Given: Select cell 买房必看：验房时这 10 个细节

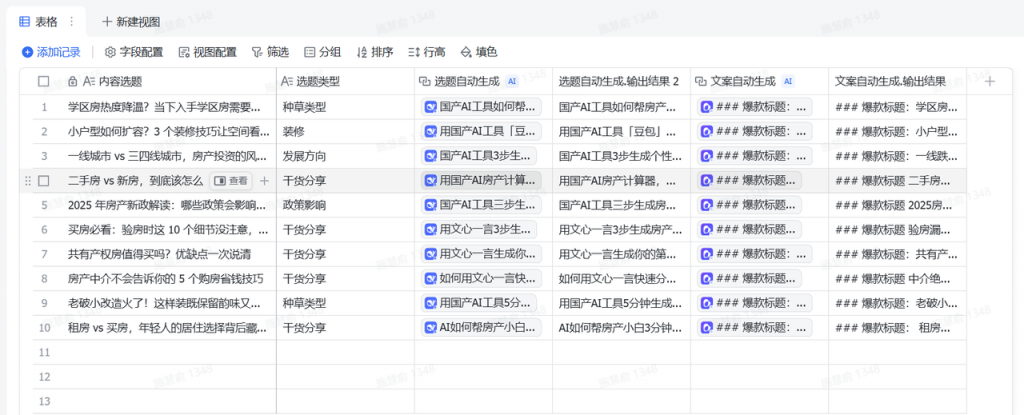Looking at the screenshot, I should (170, 230).
